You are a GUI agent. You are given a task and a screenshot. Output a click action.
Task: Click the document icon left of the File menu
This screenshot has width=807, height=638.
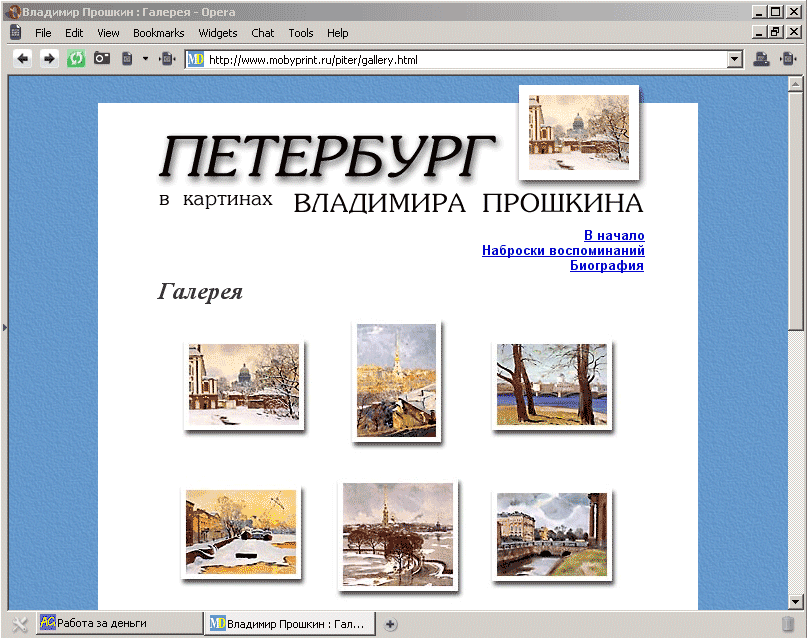click(16, 32)
